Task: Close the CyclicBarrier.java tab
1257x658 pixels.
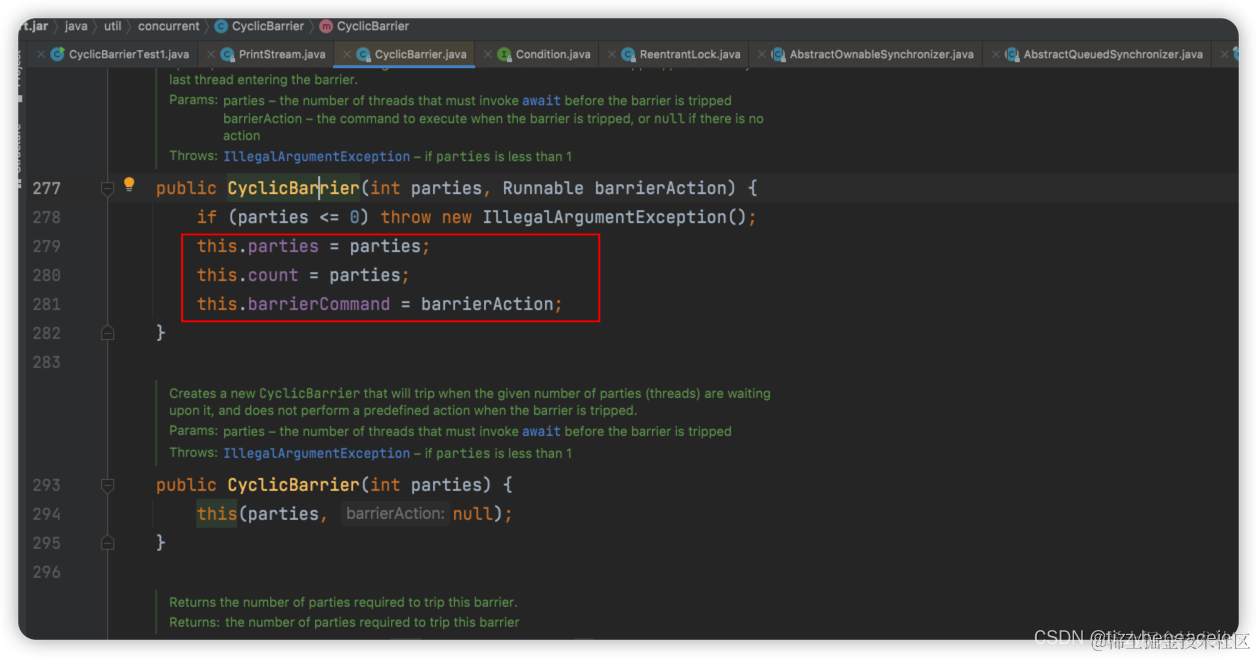Action: (347, 55)
